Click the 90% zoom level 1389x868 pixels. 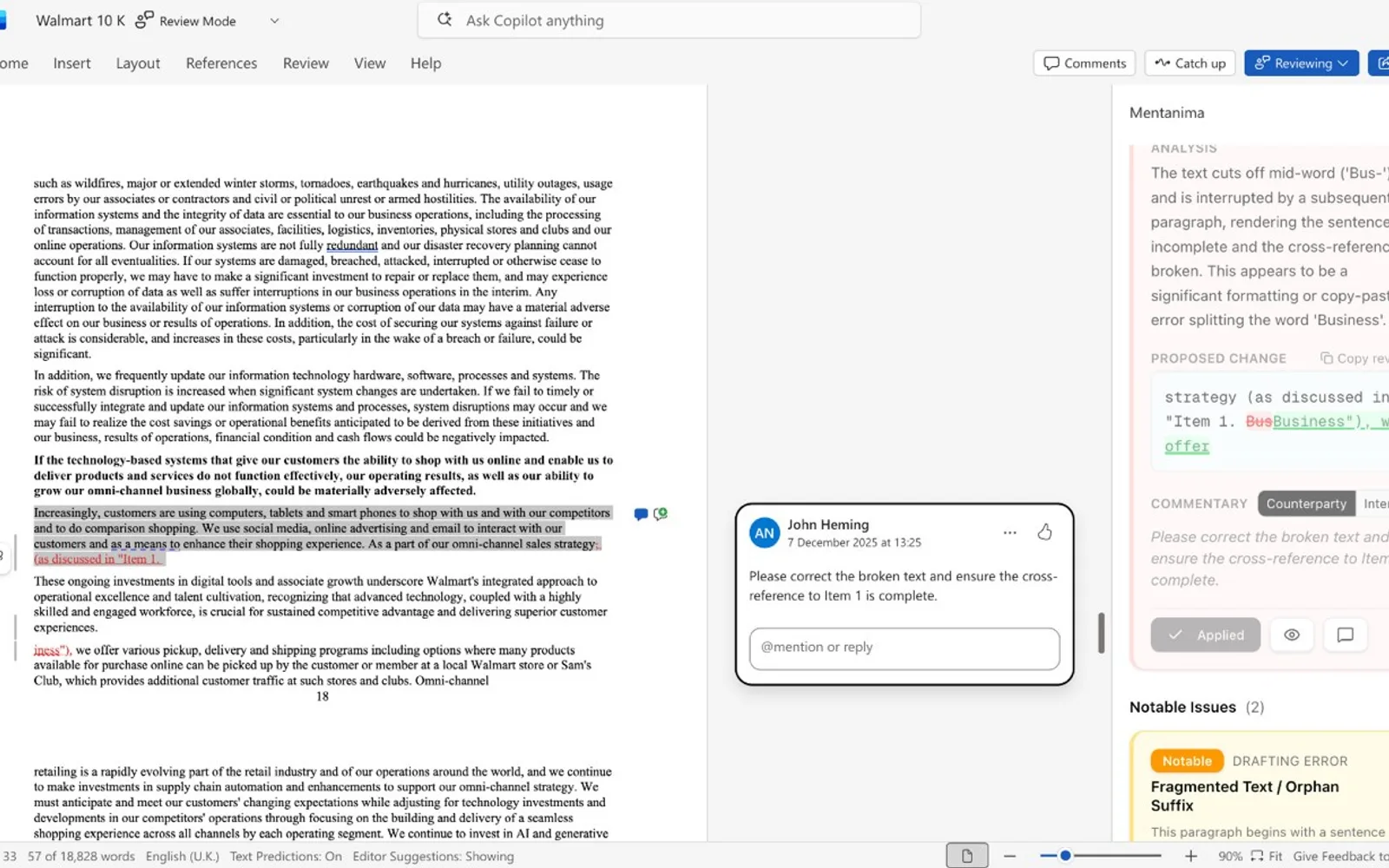[1230, 856]
